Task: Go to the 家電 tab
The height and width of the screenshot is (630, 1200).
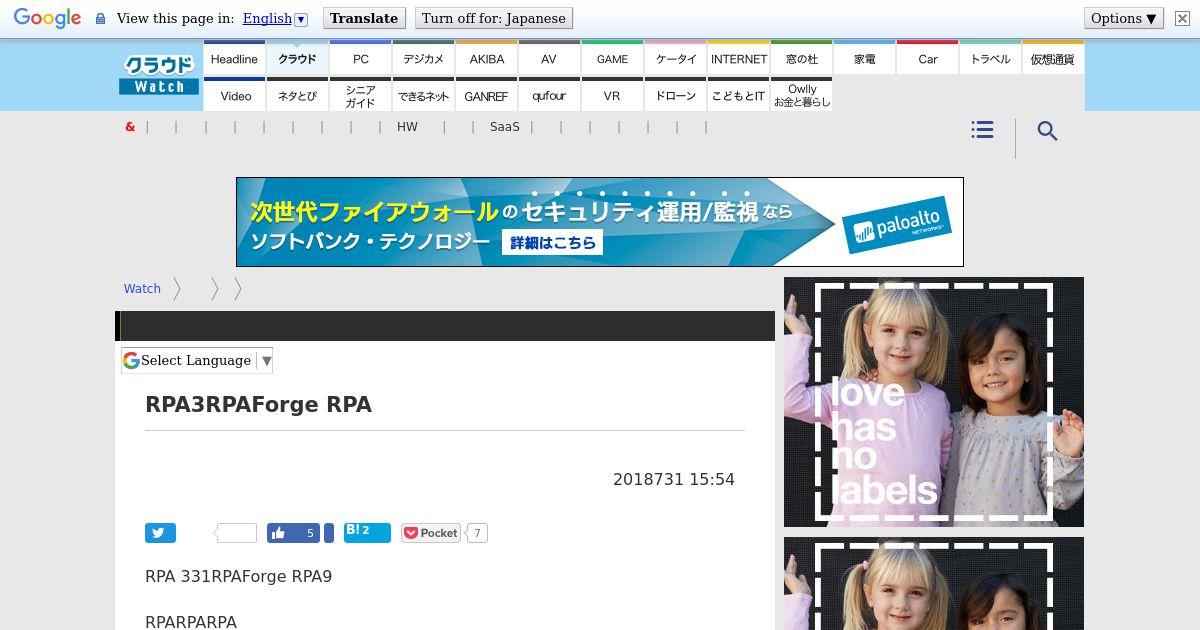Action: coord(865,58)
